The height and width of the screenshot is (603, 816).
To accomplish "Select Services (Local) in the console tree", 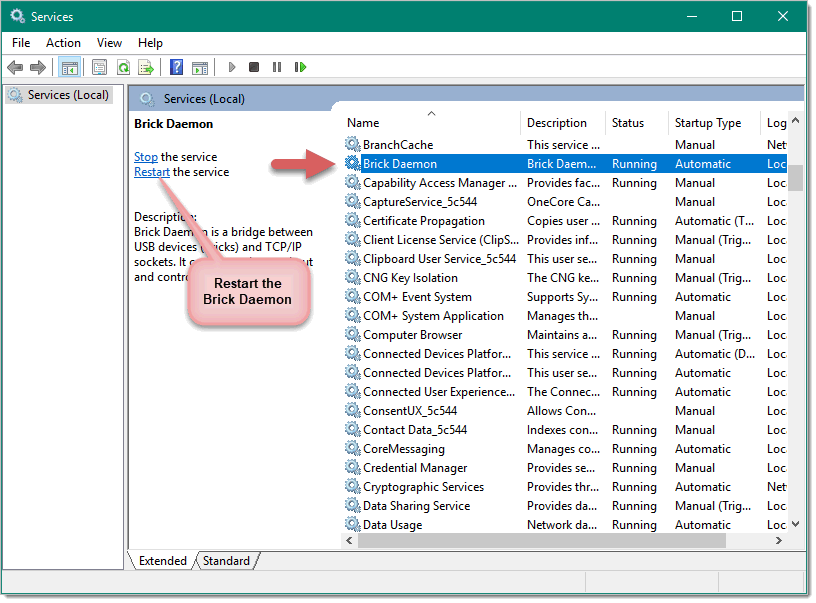I will click(58, 95).
